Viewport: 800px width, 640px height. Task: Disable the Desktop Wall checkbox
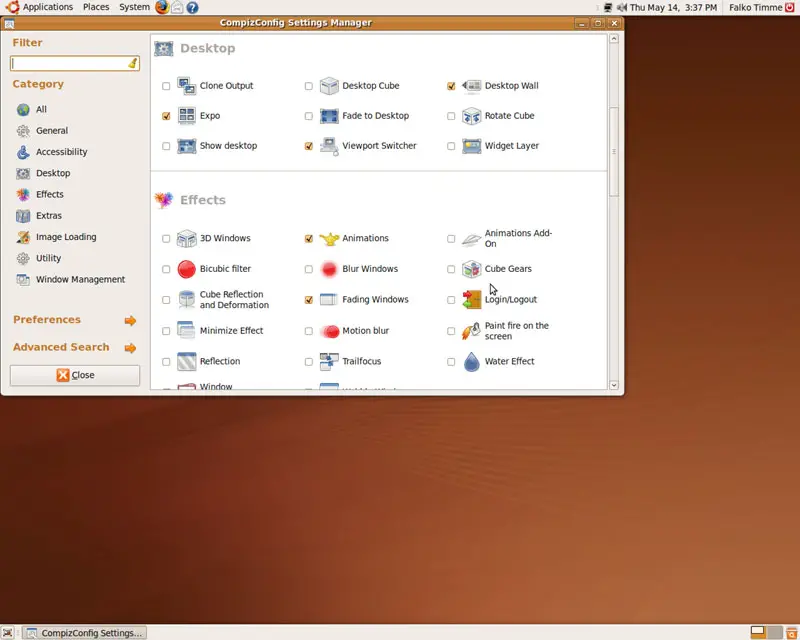[451, 86]
